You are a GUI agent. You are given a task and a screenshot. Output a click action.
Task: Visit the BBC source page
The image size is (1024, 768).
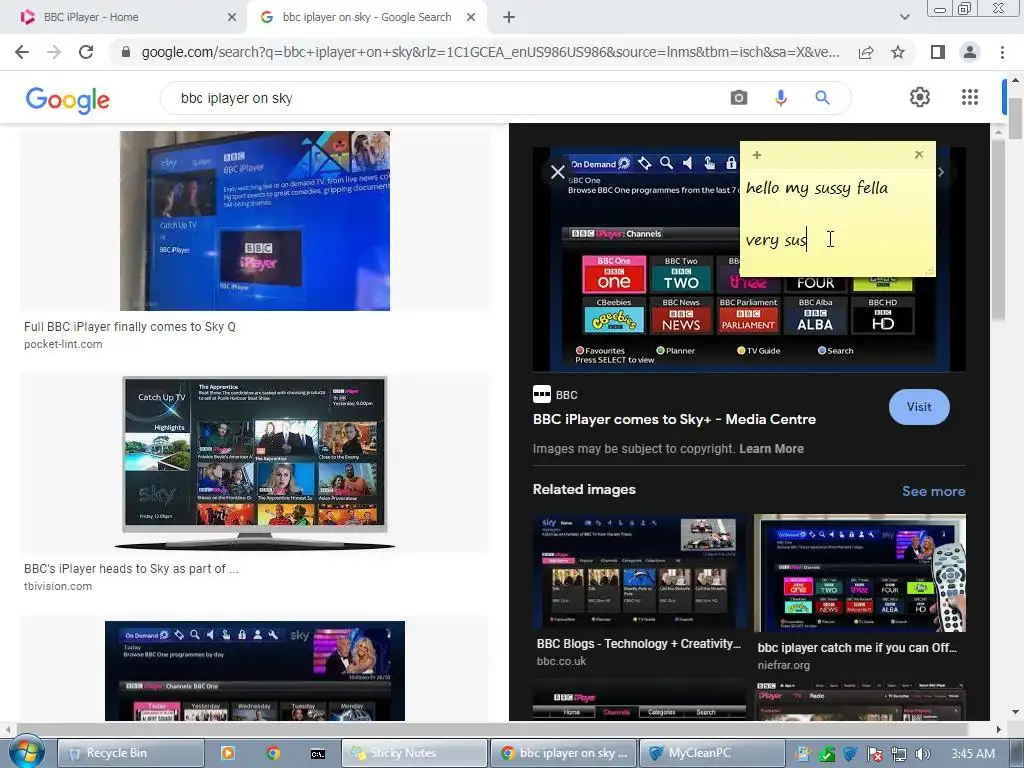[919, 407]
